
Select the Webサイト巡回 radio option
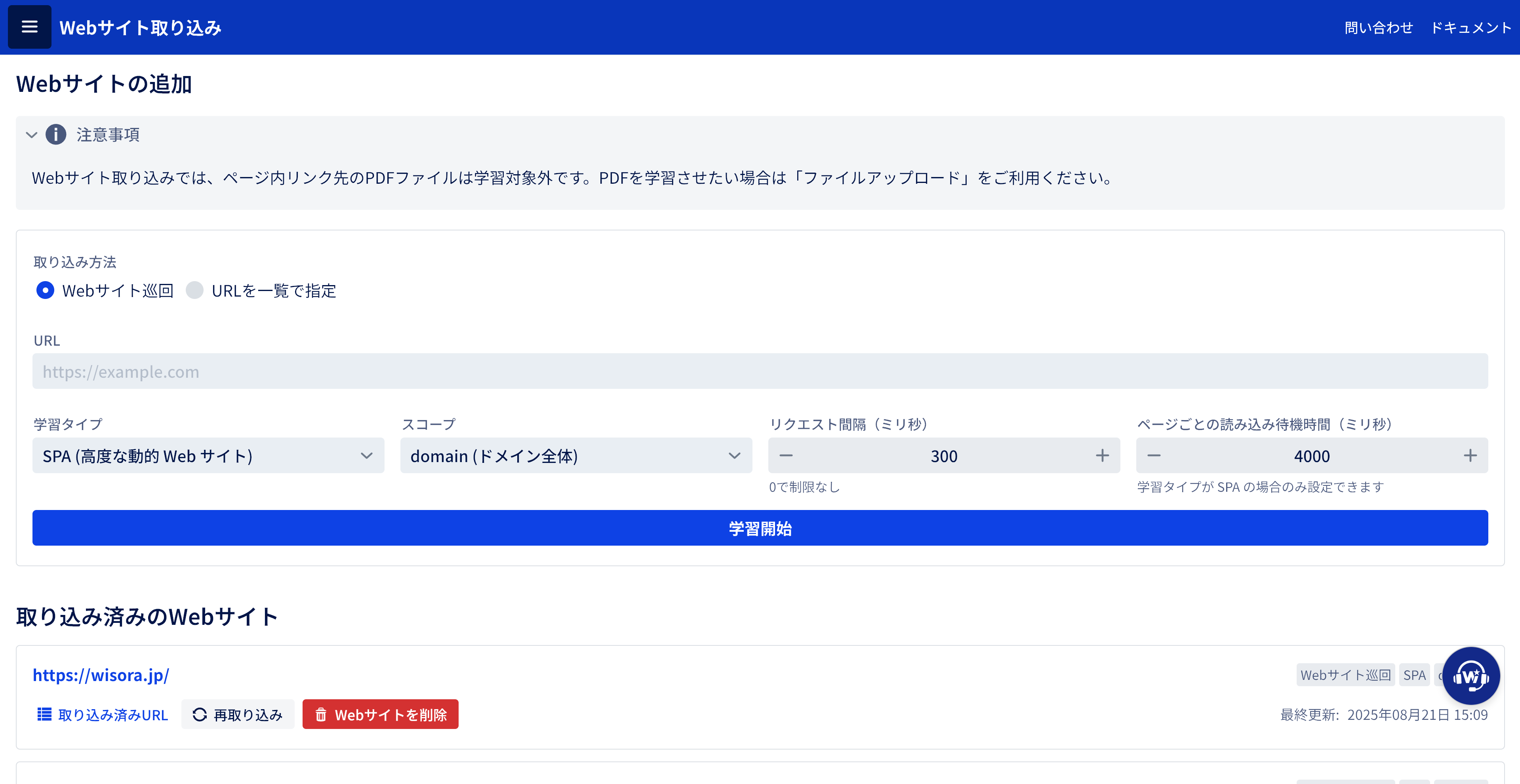46,290
